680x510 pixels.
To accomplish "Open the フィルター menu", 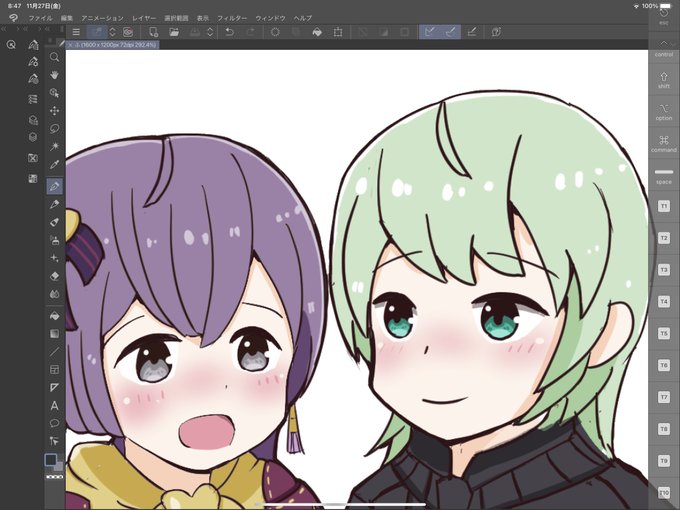I will pyautogui.click(x=232, y=18).
